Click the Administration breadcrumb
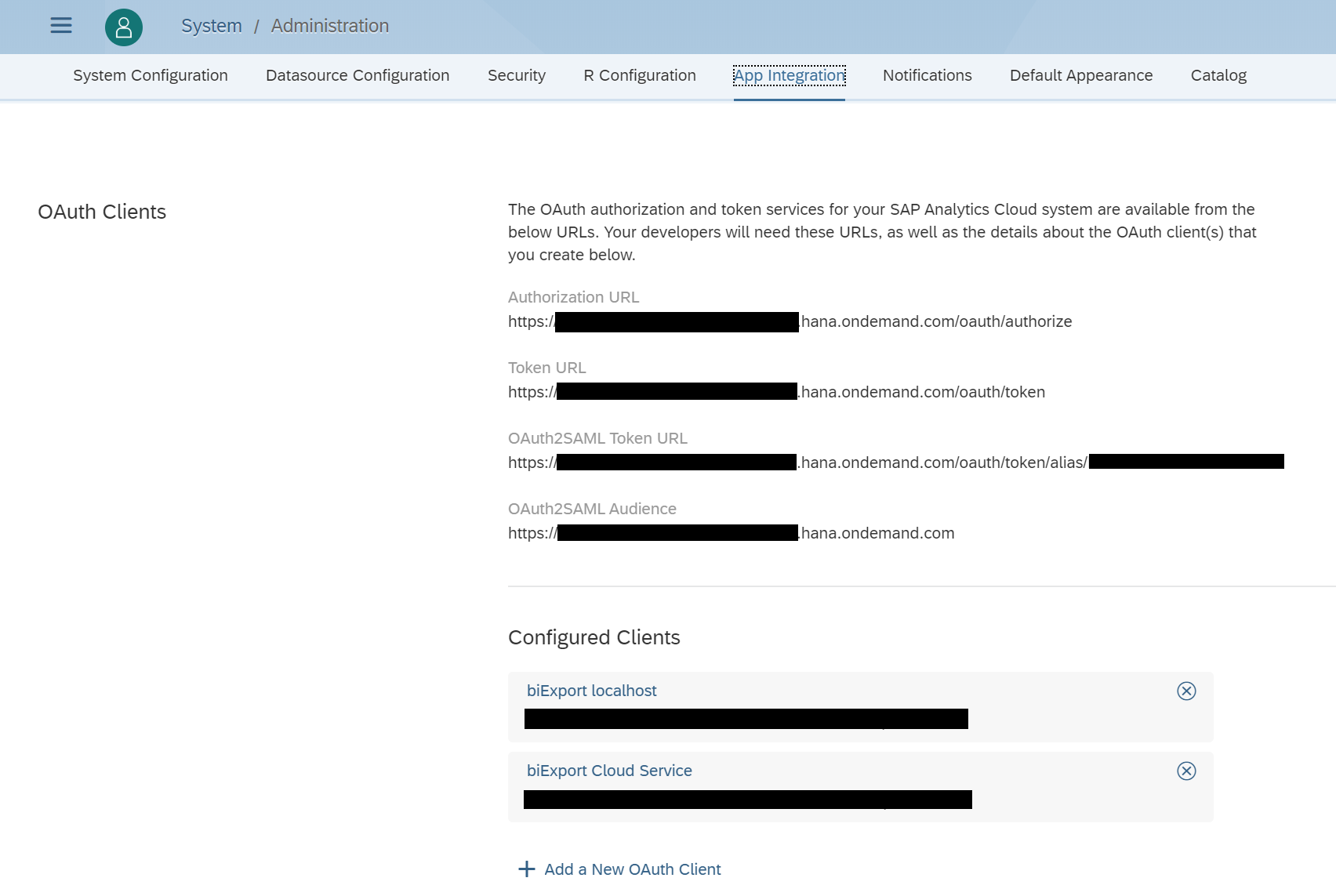The image size is (1336, 896). (330, 26)
